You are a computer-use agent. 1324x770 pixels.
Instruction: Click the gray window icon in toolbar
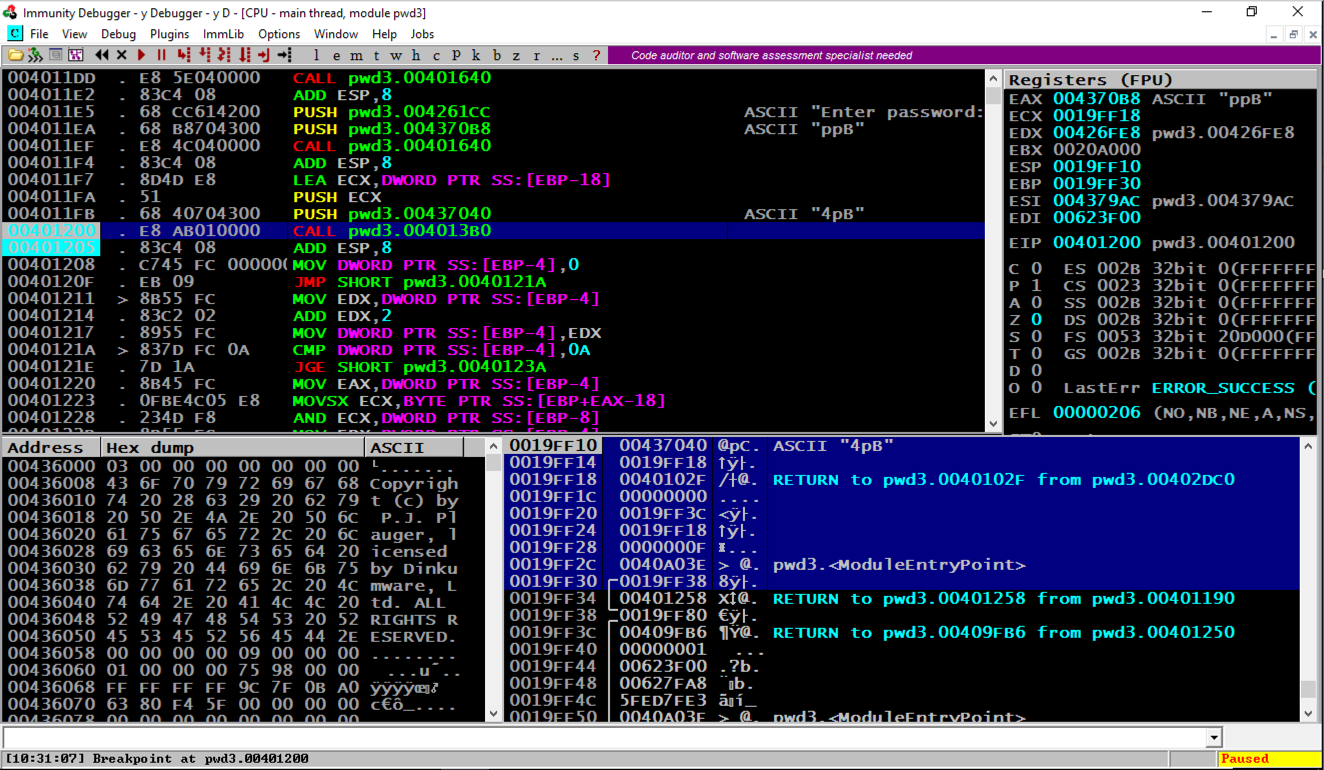pyautogui.click(x=55, y=55)
